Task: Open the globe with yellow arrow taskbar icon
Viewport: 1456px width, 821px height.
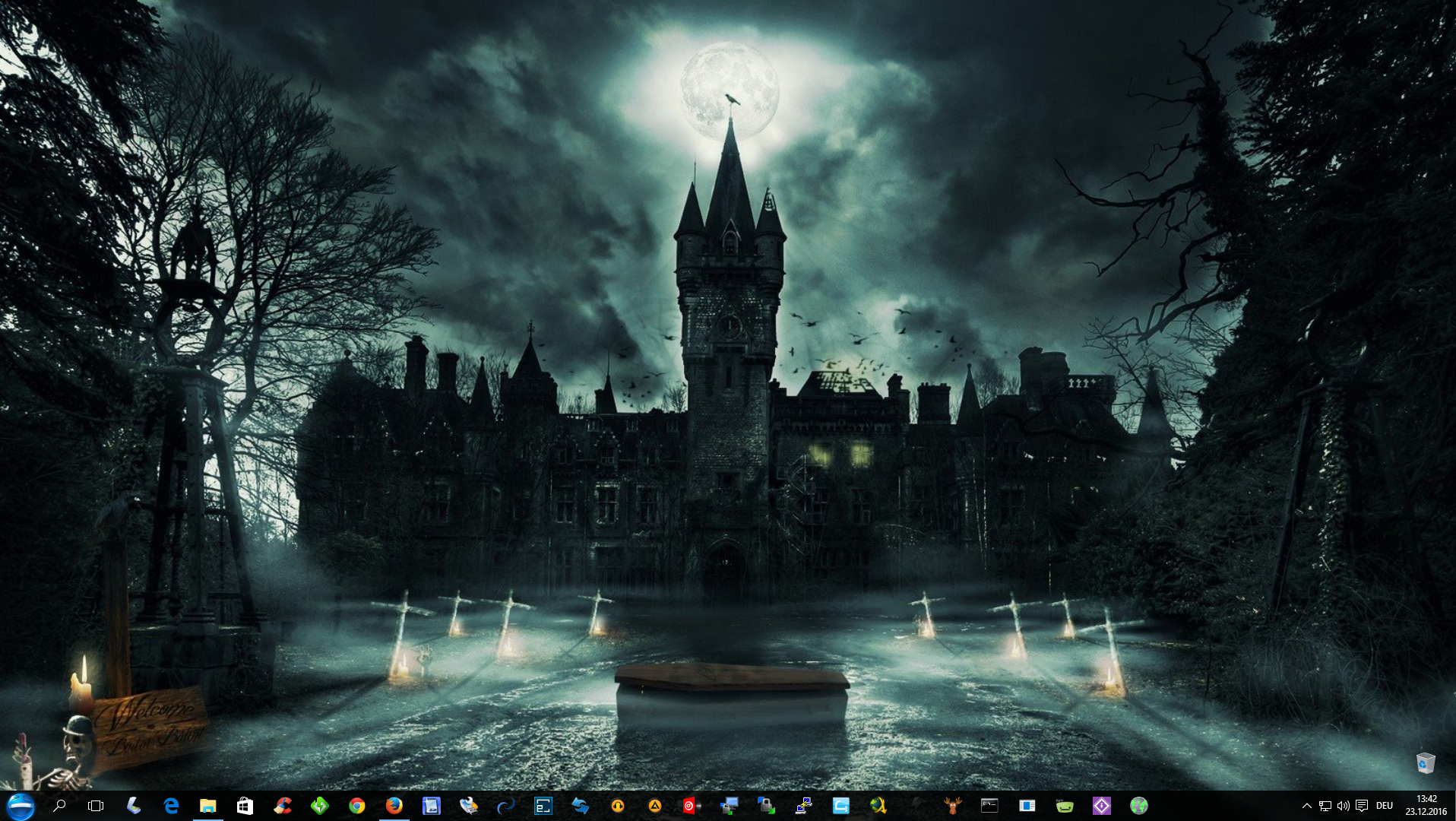Action: (878, 806)
